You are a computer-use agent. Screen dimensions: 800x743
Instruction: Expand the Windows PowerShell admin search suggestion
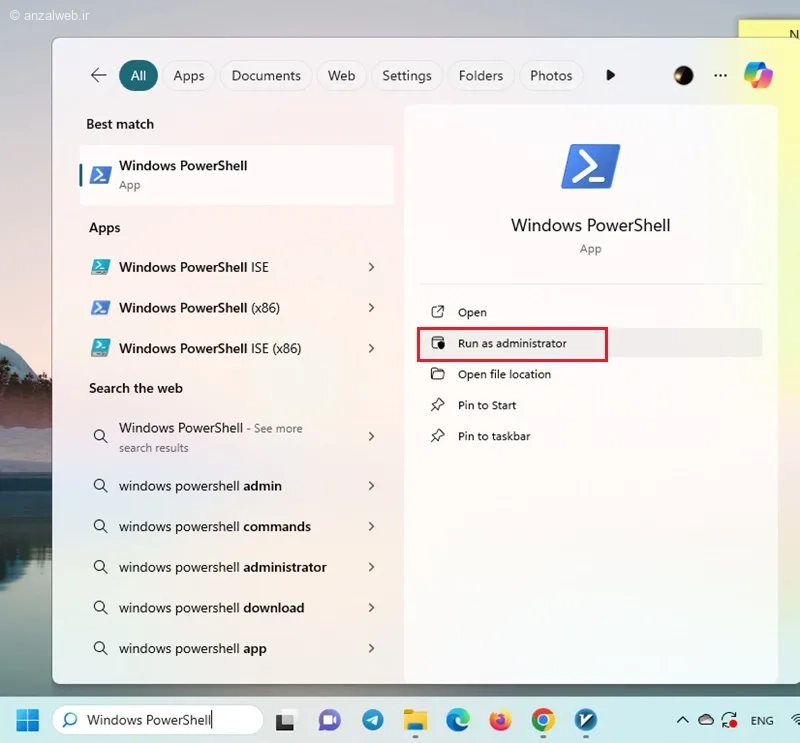tap(371, 486)
